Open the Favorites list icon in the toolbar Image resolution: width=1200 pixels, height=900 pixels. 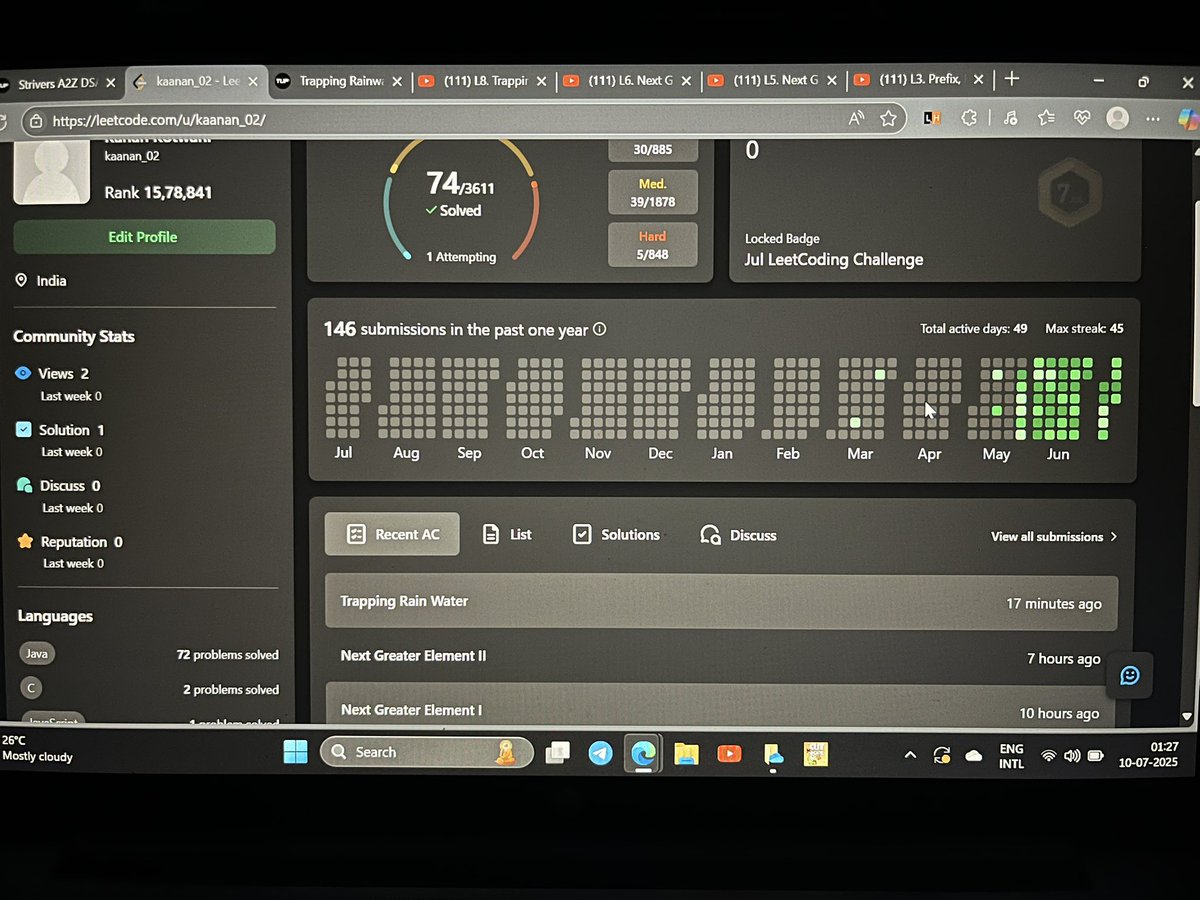pos(1046,118)
